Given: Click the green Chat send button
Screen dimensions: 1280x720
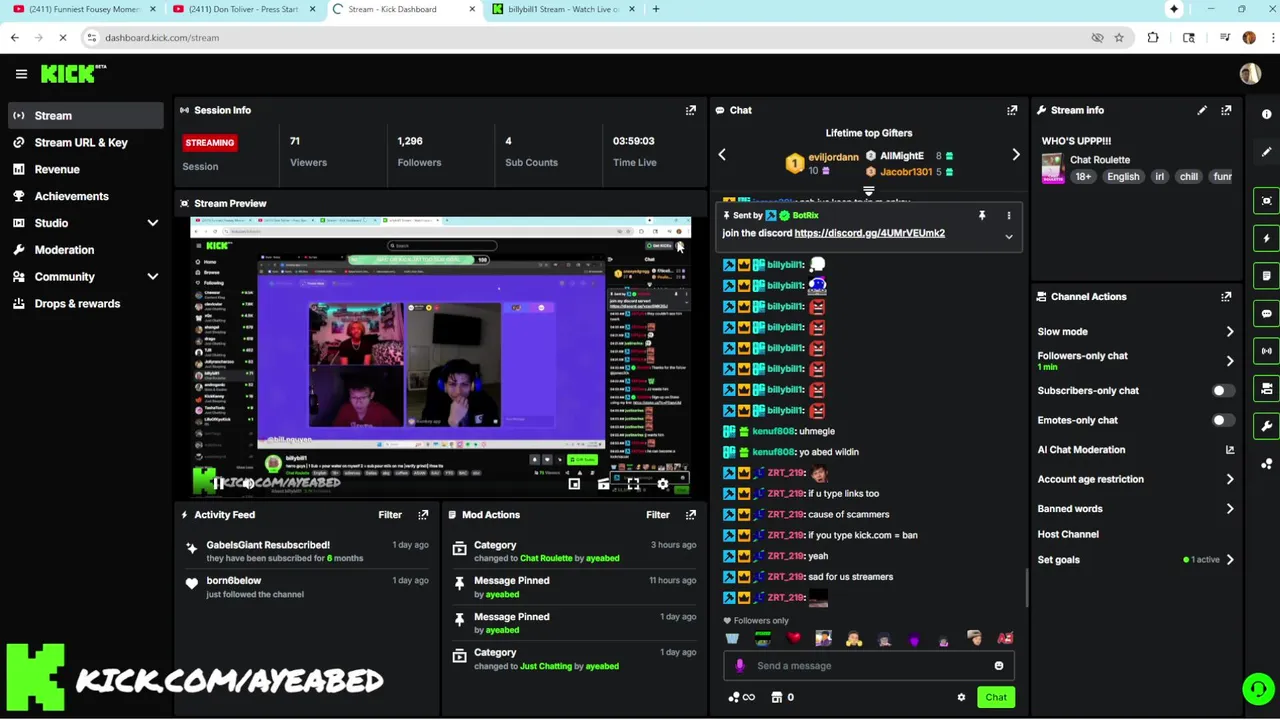Looking at the screenshot, I should coord(996,698).
